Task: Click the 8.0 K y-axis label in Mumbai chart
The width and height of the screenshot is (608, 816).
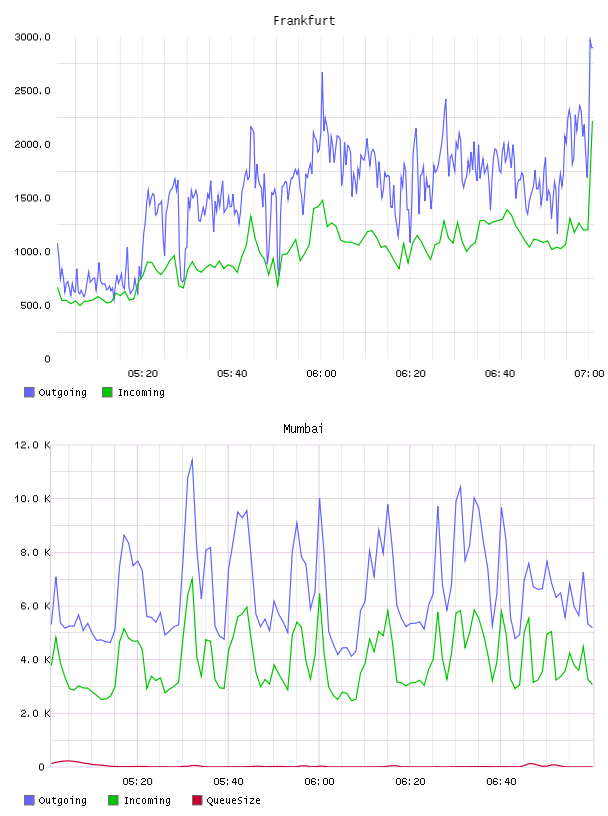Action: [35, 552]
